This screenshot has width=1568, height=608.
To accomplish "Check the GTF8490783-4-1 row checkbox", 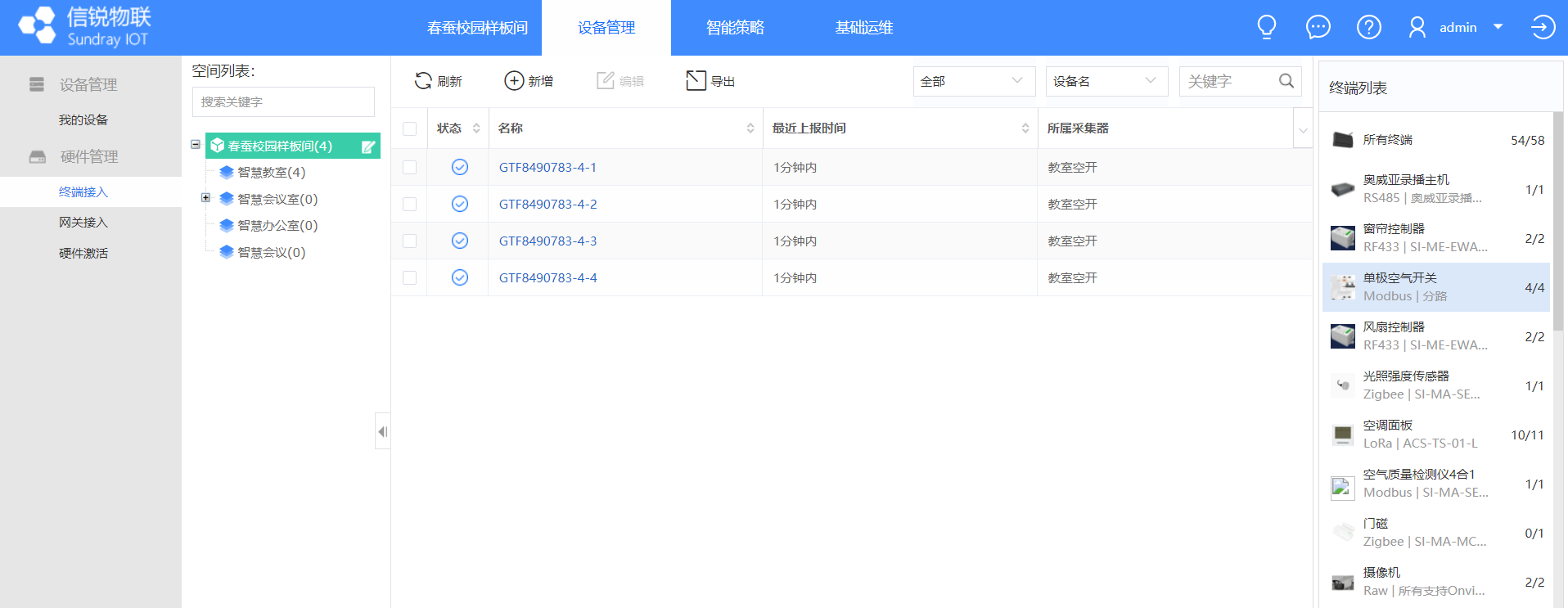I will point(410,167).
